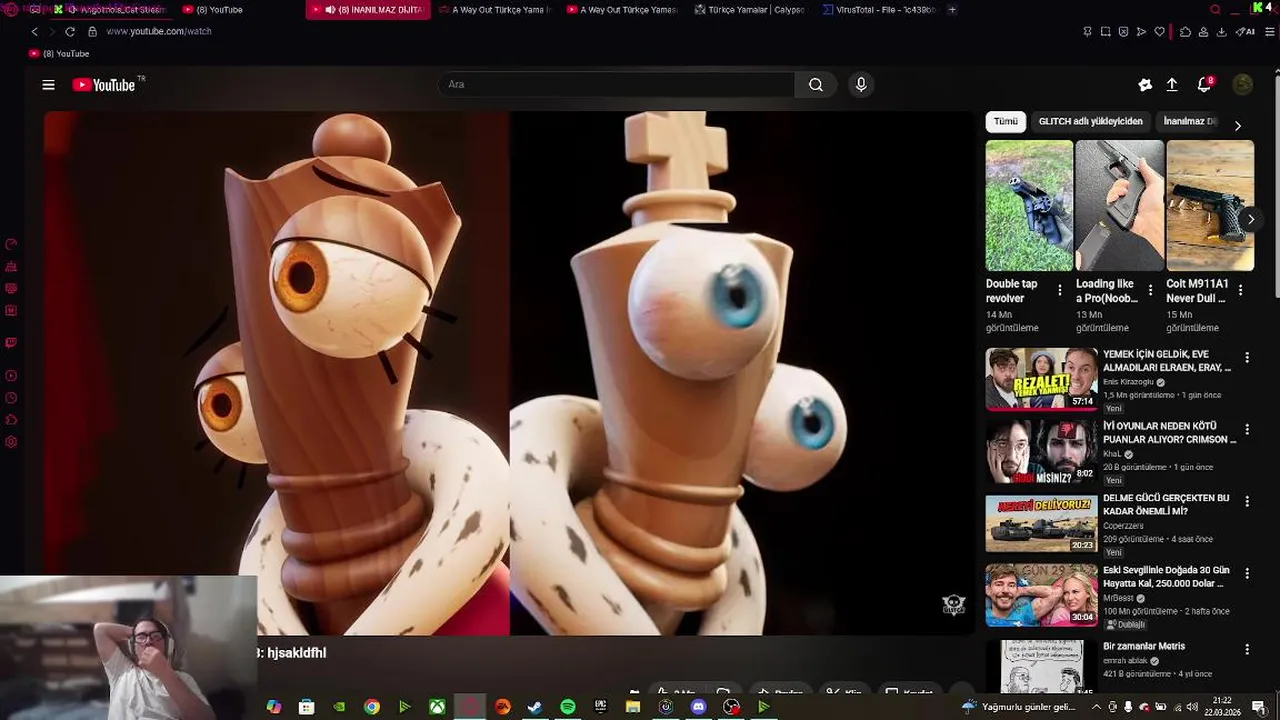1280x720 pixels.
Task: Open Discord from the taskbar
Action: [699, 707]
